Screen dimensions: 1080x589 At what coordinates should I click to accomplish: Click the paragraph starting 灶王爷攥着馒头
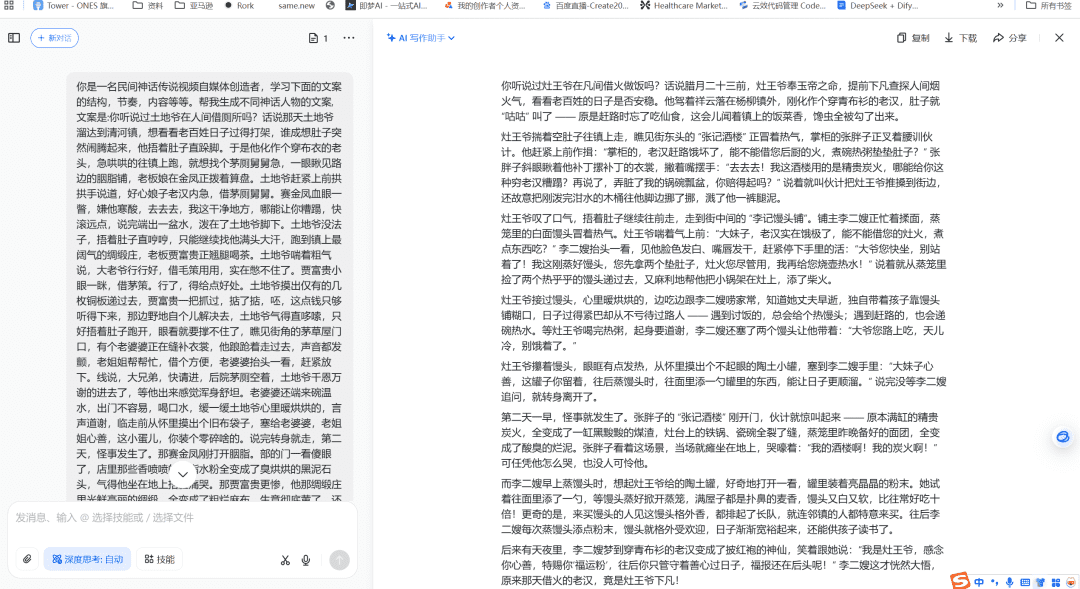coord(723,381)
